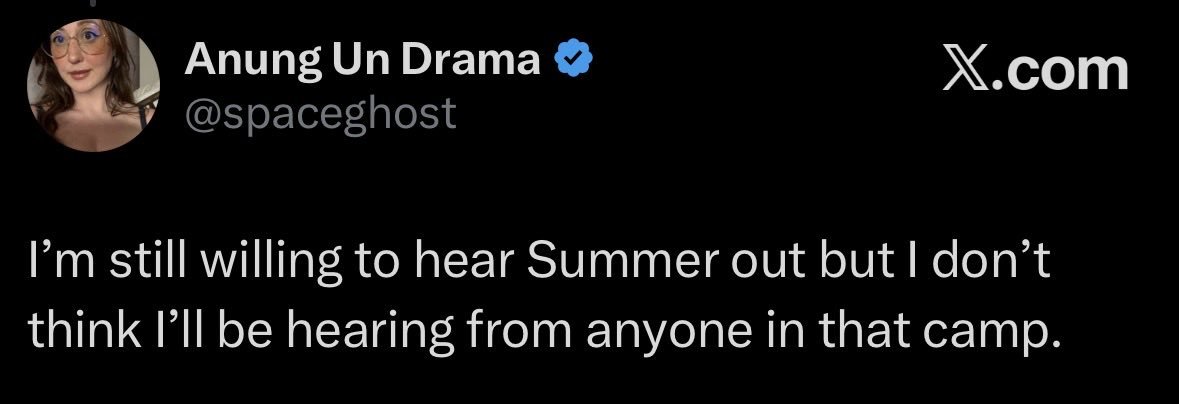Image resolution: width=1179 pixels, height=404 pixels.
Task: Click the word "think" starting the second line
Action: [80, 330]
